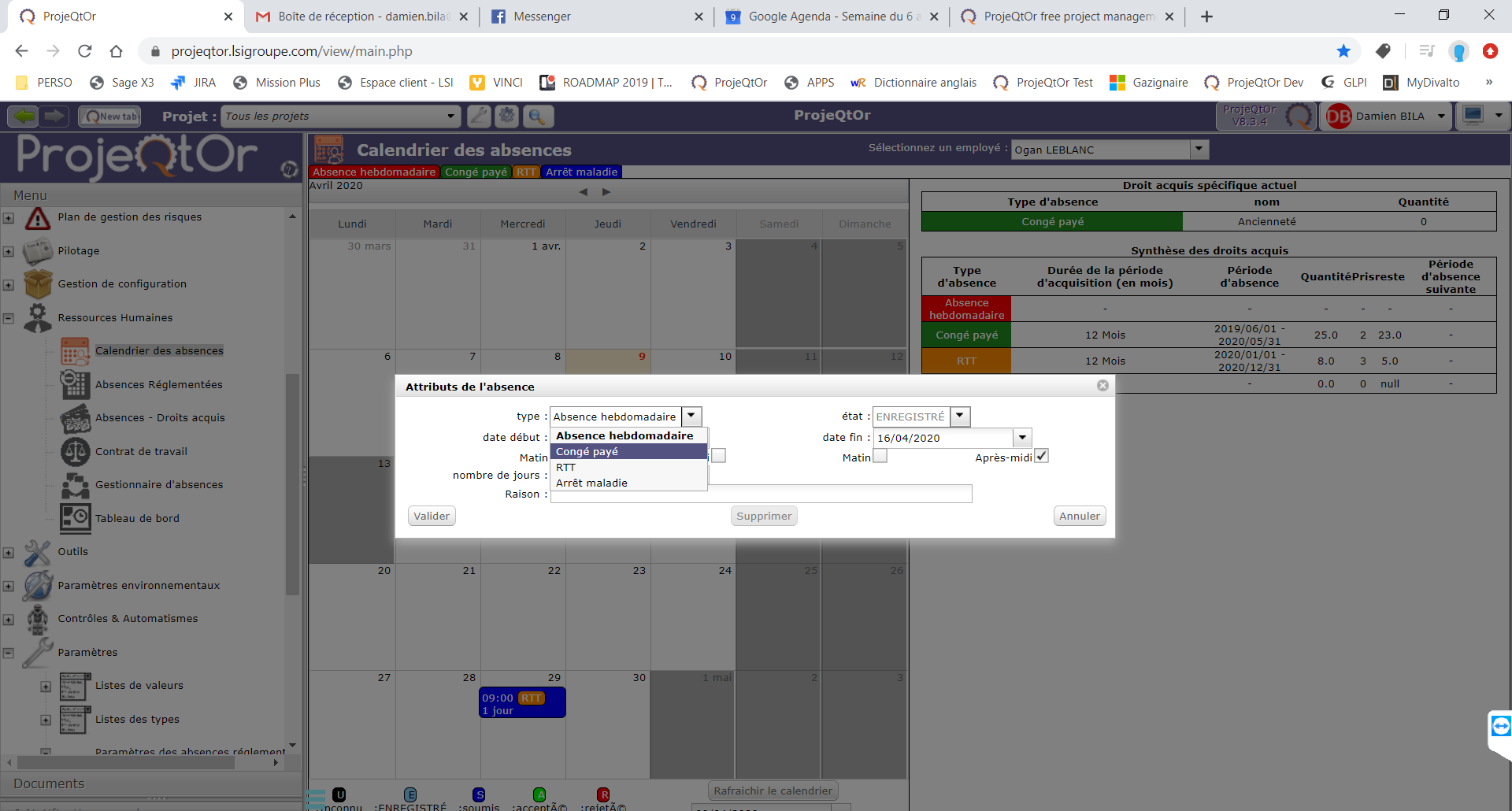The height and width of the screenshot is (811, 1512).
Task: Click the Raison text input field
Action: (839, 494)
